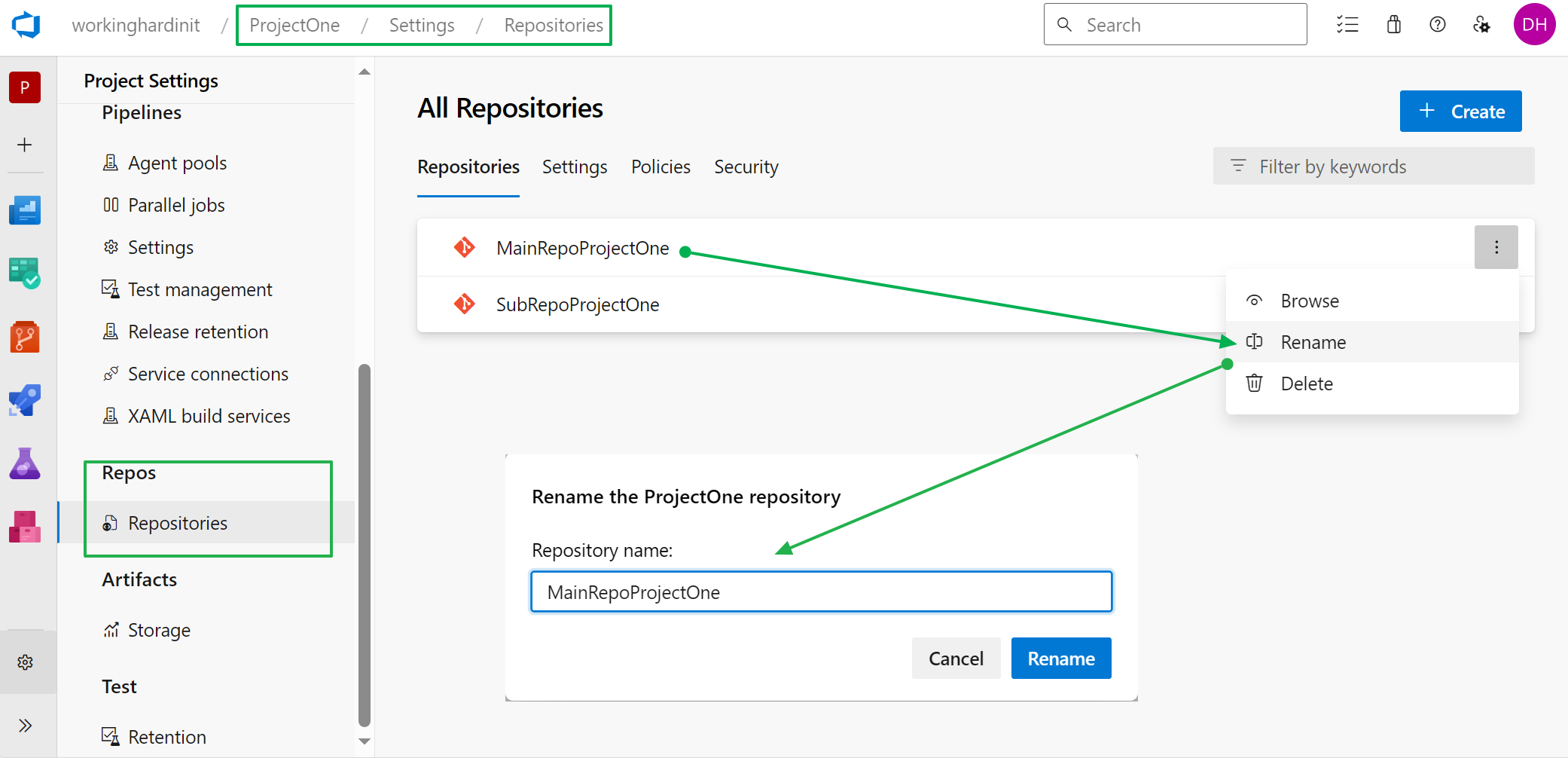Open the DH account avatar
This screenshot has height=758, width=1568.
(1535, 25)
